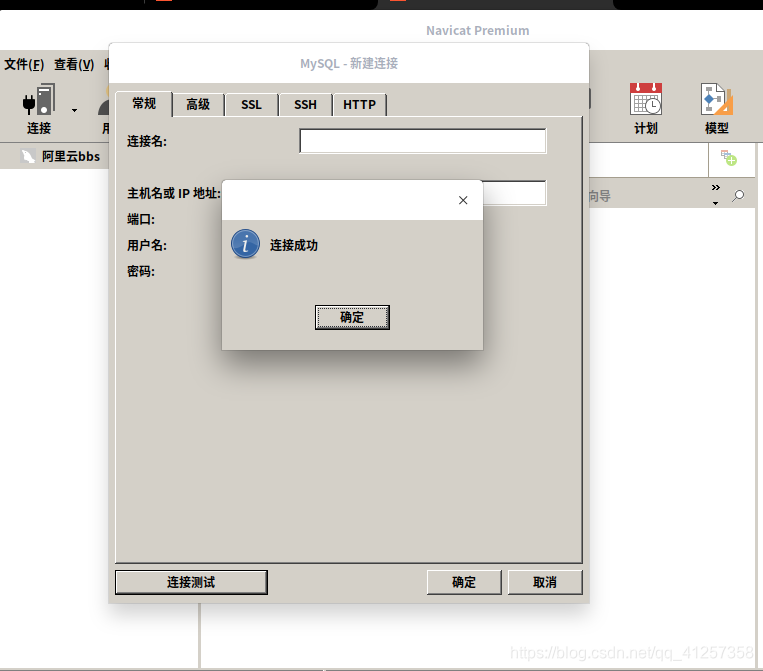Open the 连接 dropdown arrow in toolbar
Screen dimensions: 763x671
click(x=74, y=110)
